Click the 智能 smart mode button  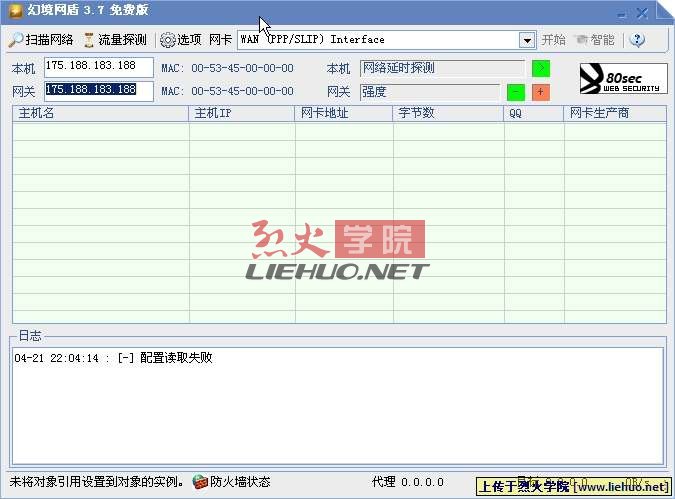tap(596, 40)
